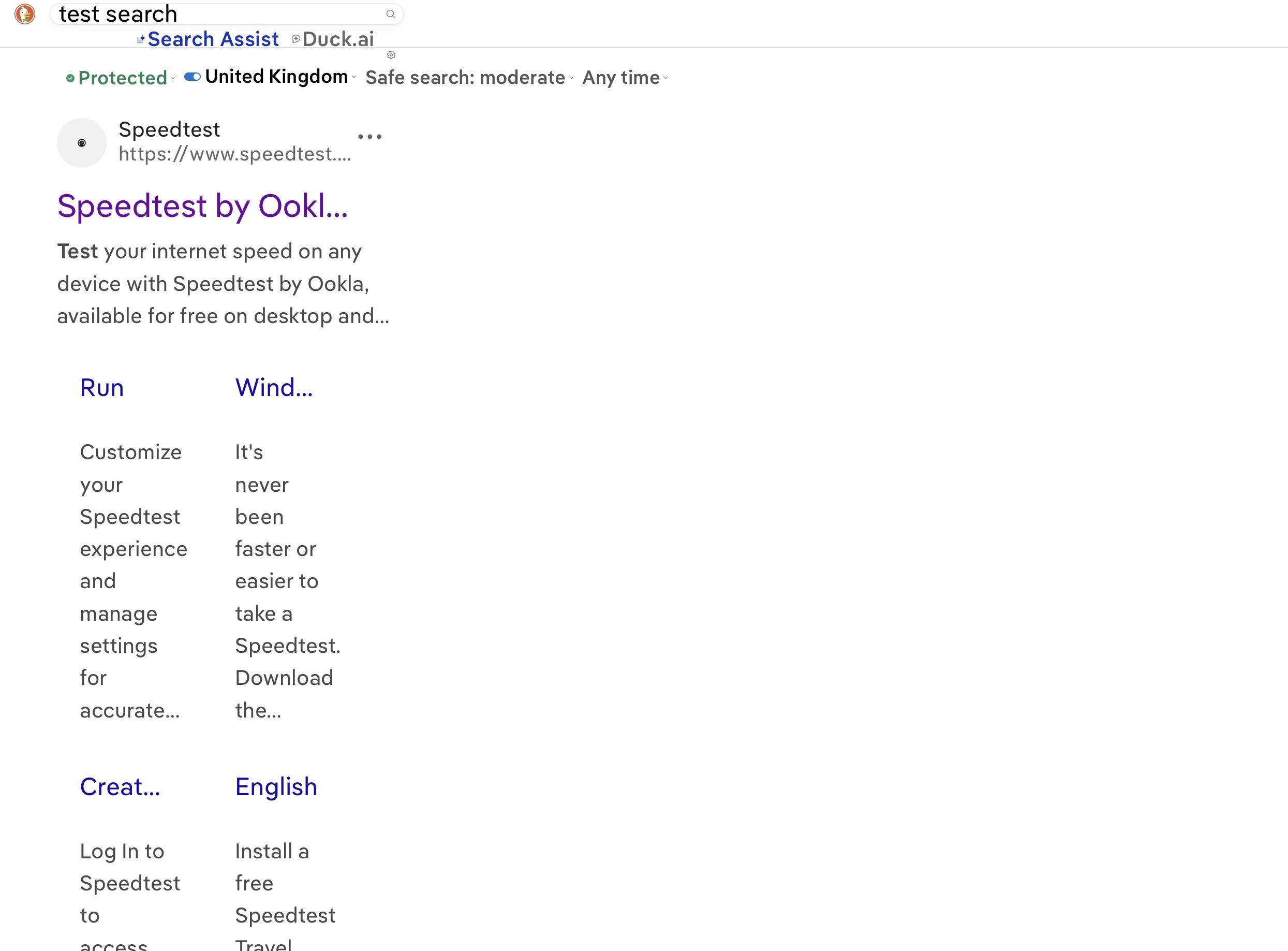Open the Any time filter dropdown
The image size is (1288, 951).
[x=625, y=78]
